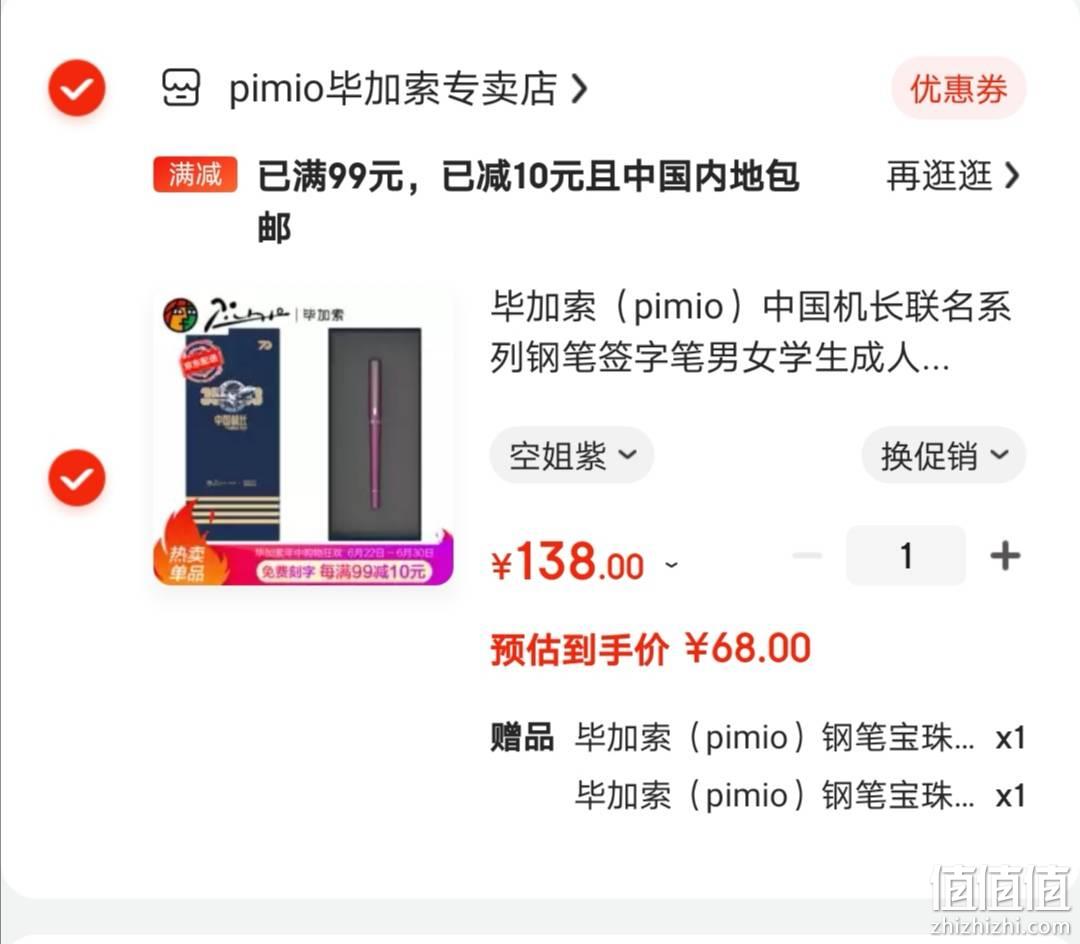Click the chevron after the store name
Image resolution: width=1080 pixels, height=944 pixels.
[579, 89]
